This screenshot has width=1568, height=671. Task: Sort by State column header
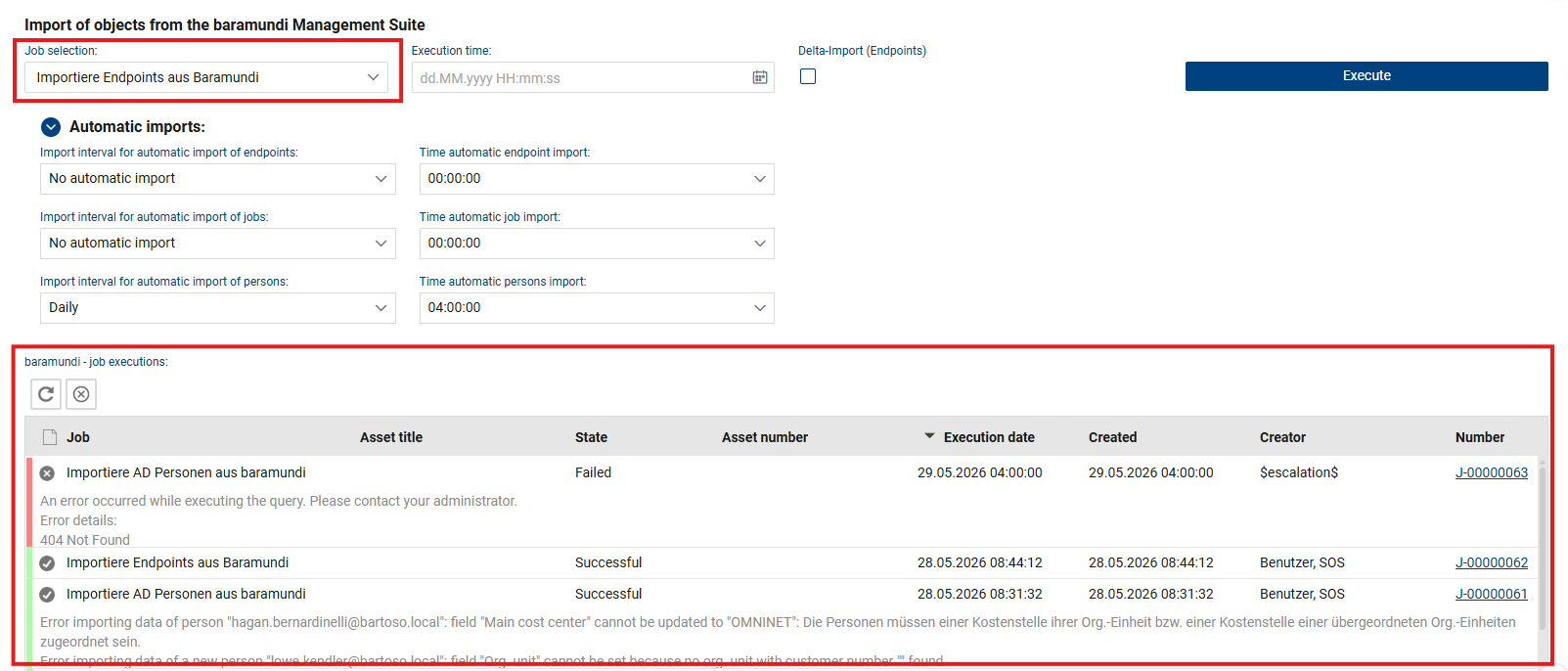(591, 437)
